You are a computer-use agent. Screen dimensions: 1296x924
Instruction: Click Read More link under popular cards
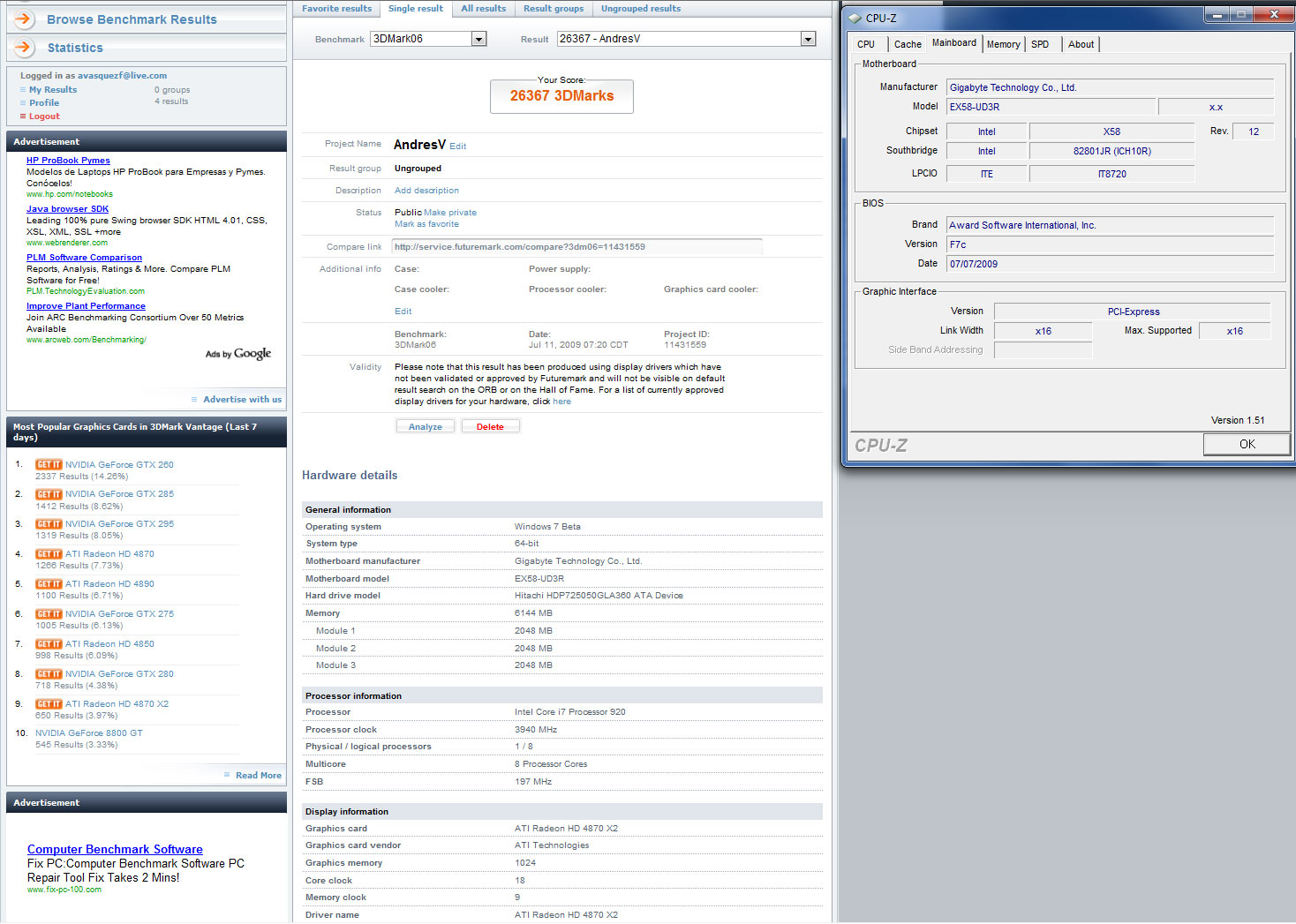[259, 776]
